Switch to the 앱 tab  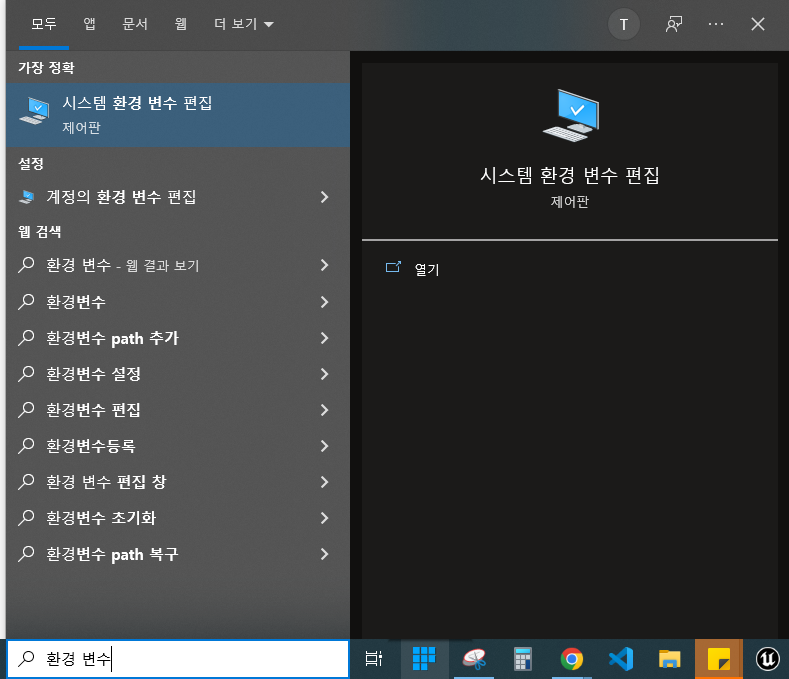90,24
